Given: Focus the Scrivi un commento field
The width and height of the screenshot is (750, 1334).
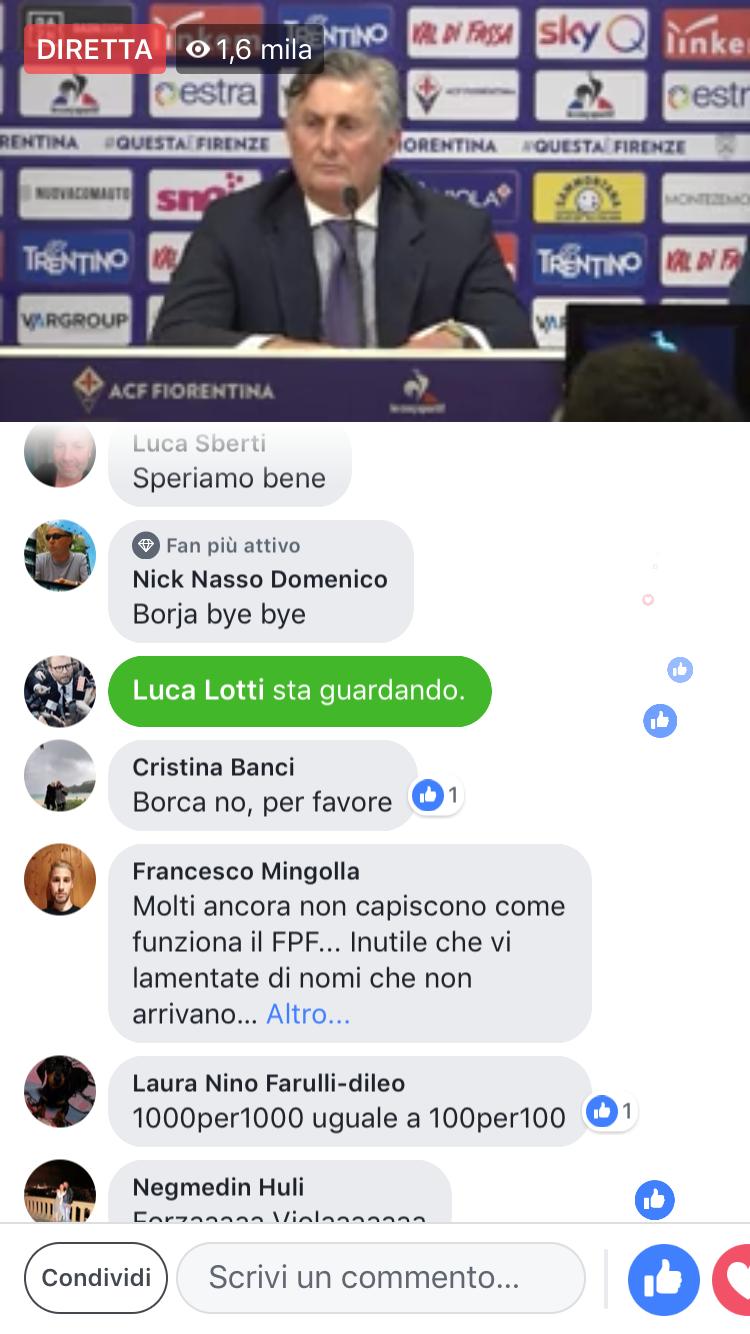Looking at the screenshot, I should pyautogui.click(x=381, y=1278).
